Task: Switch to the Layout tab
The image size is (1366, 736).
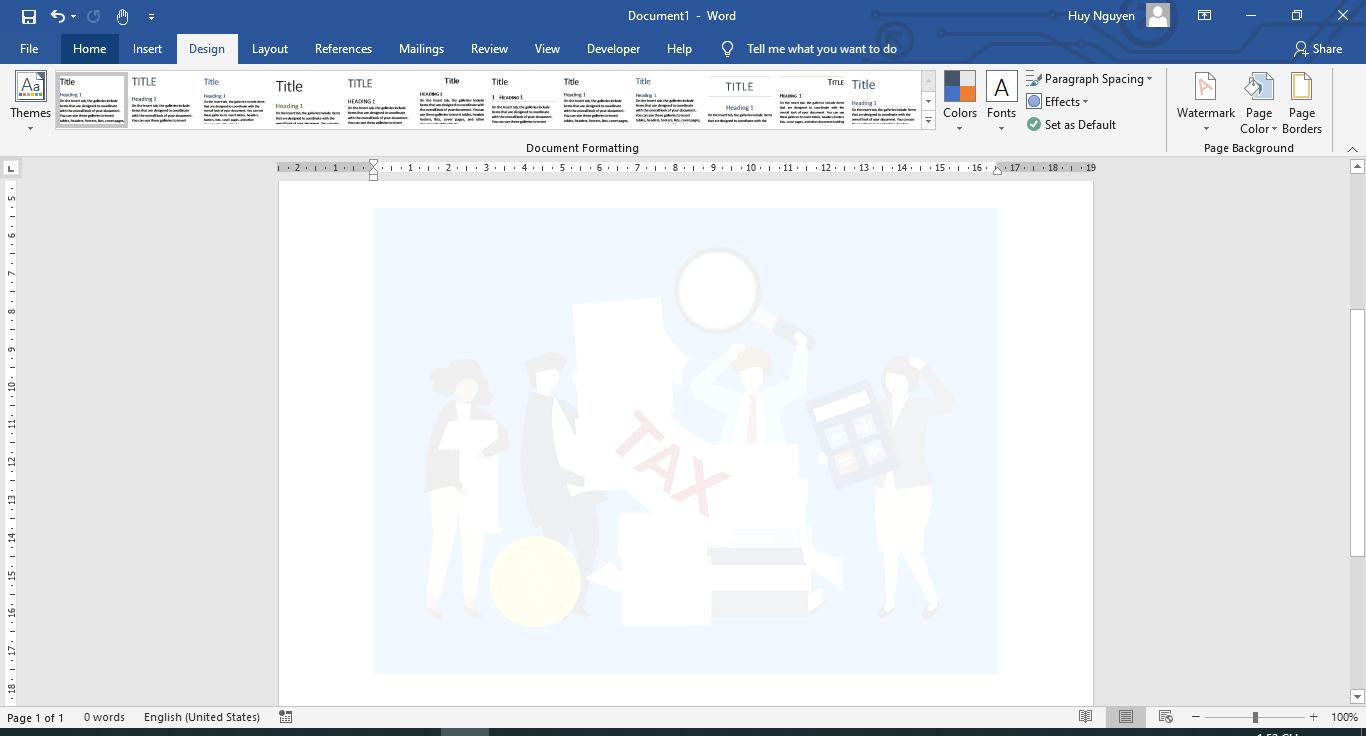Action: coord(269,49)
